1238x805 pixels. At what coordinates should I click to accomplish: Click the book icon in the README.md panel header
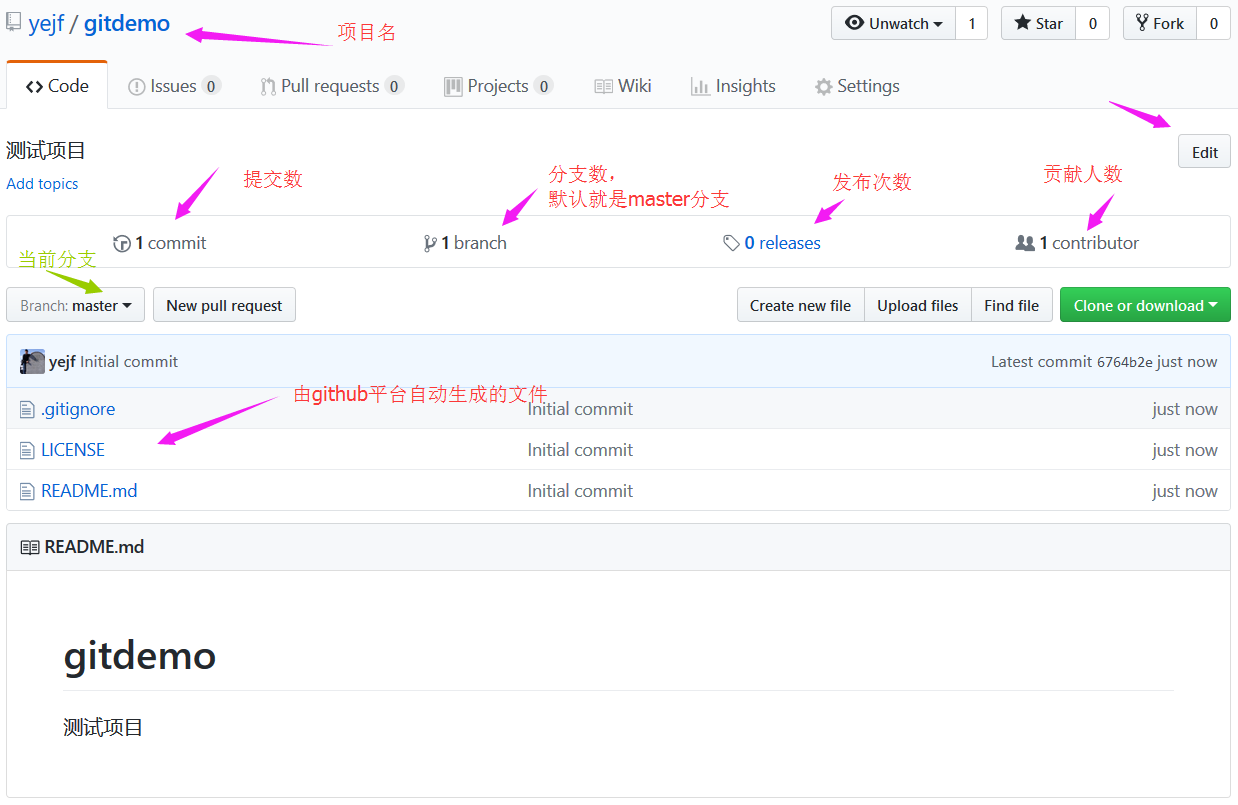(30, 547)
